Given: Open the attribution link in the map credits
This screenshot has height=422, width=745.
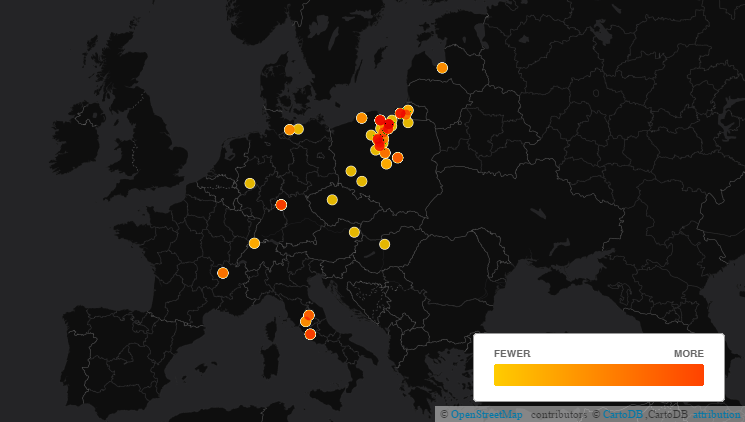Looking at the screenshot, I should (x=716, y=414).
